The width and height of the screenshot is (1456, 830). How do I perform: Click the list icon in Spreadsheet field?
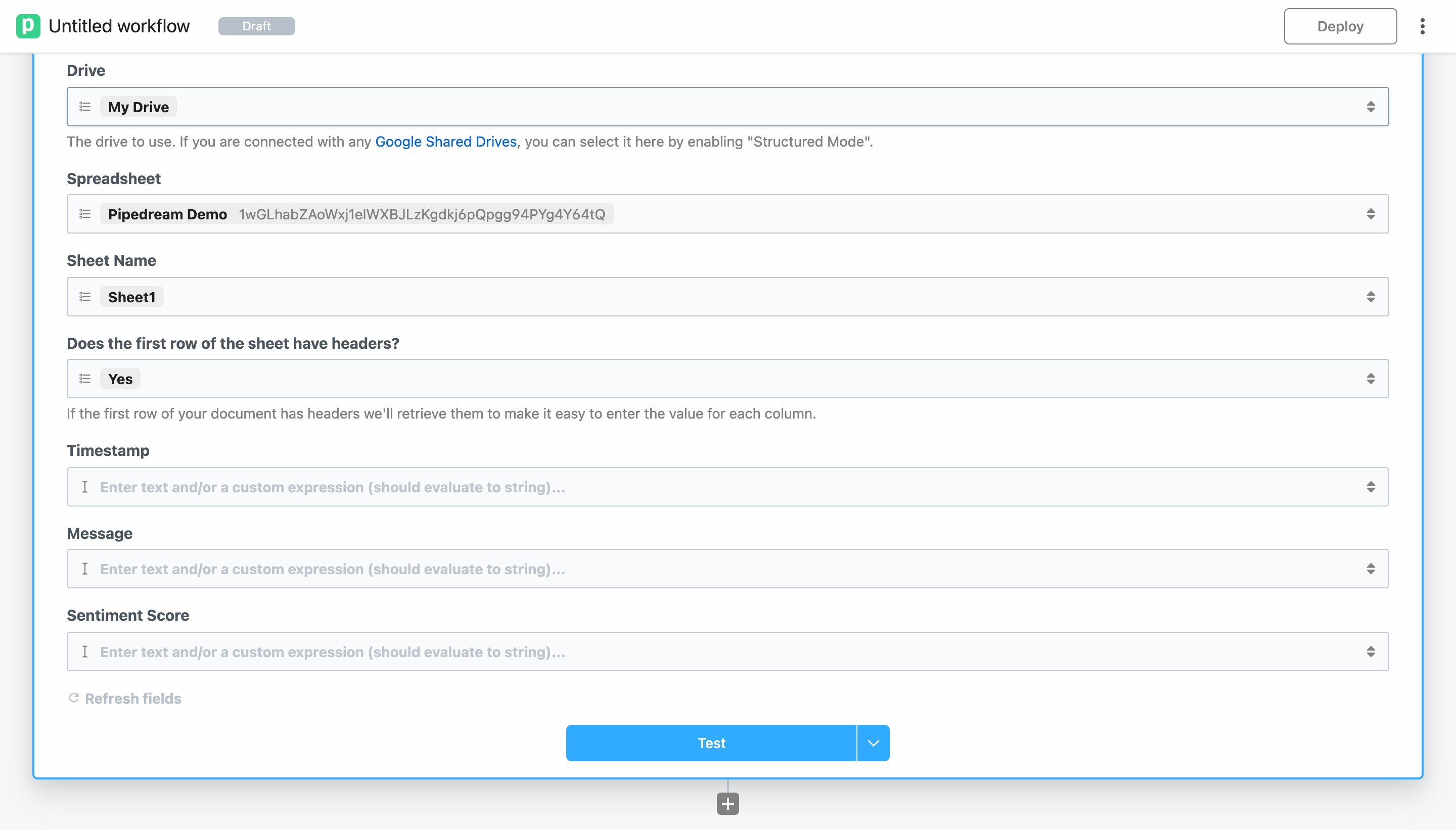pyautogui.click(x=85, y=214)
